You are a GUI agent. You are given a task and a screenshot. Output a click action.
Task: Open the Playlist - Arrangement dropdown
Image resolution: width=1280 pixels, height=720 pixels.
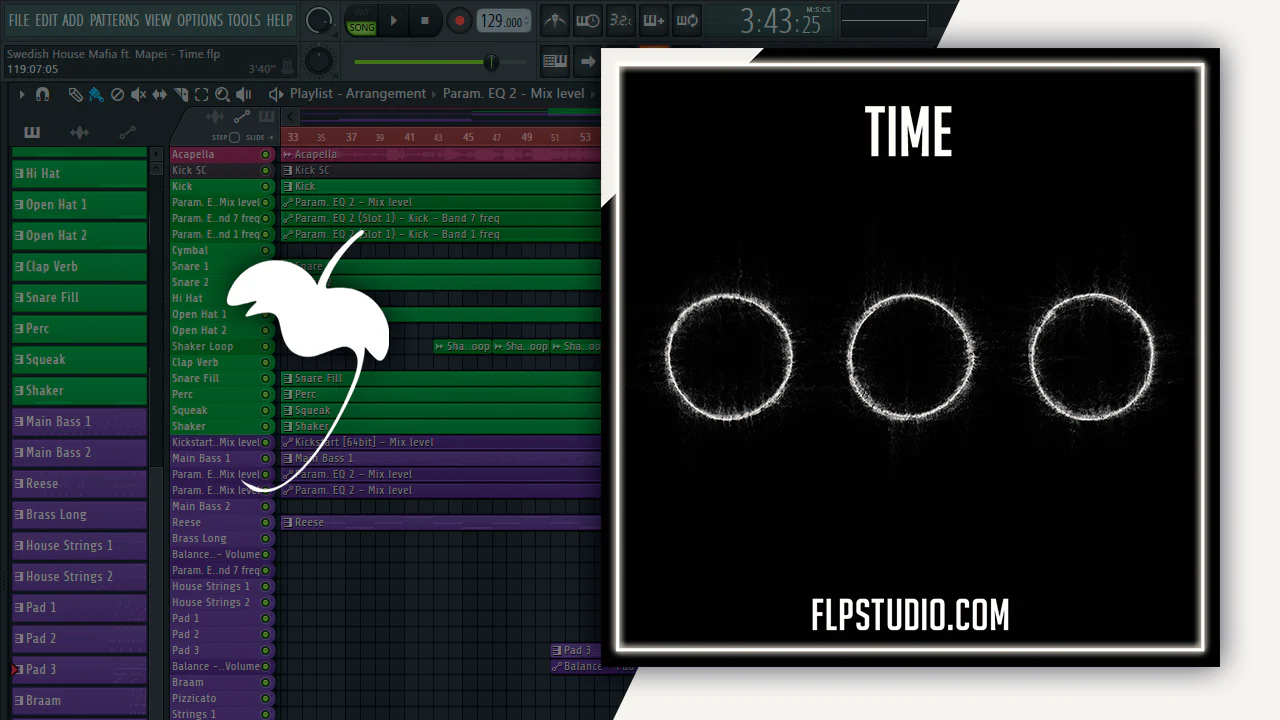[x=358, y=94]
